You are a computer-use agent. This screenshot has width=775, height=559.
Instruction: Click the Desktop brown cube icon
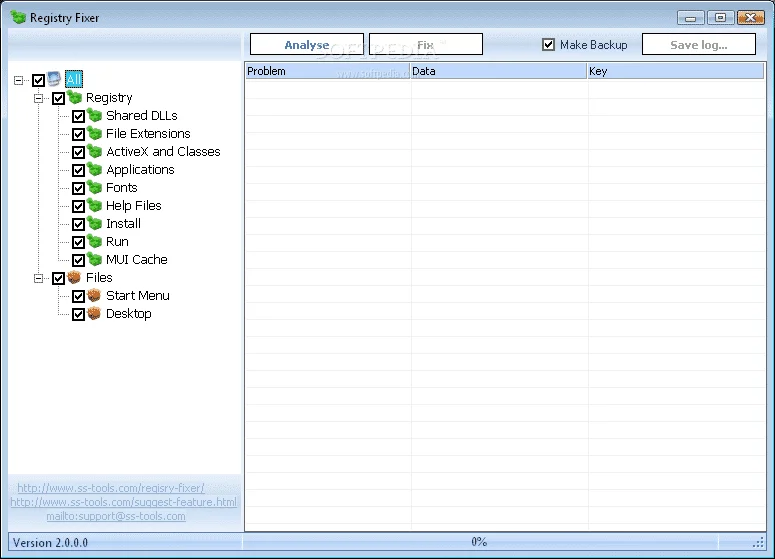[x=94, y=313]
